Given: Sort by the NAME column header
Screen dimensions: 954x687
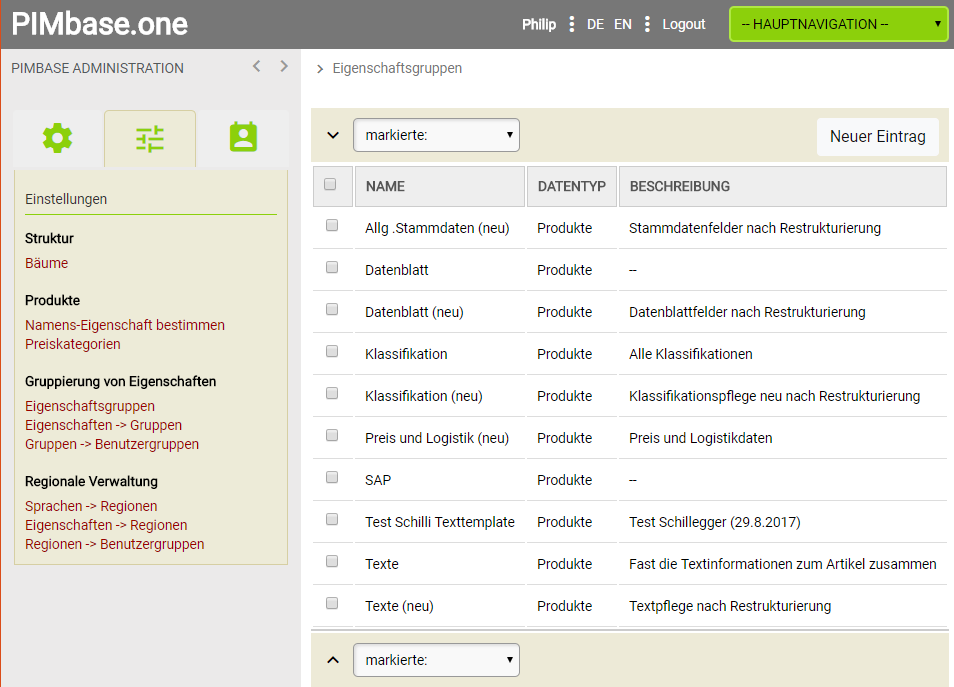Looking at the screenshot, I should (x=385, y=186).
